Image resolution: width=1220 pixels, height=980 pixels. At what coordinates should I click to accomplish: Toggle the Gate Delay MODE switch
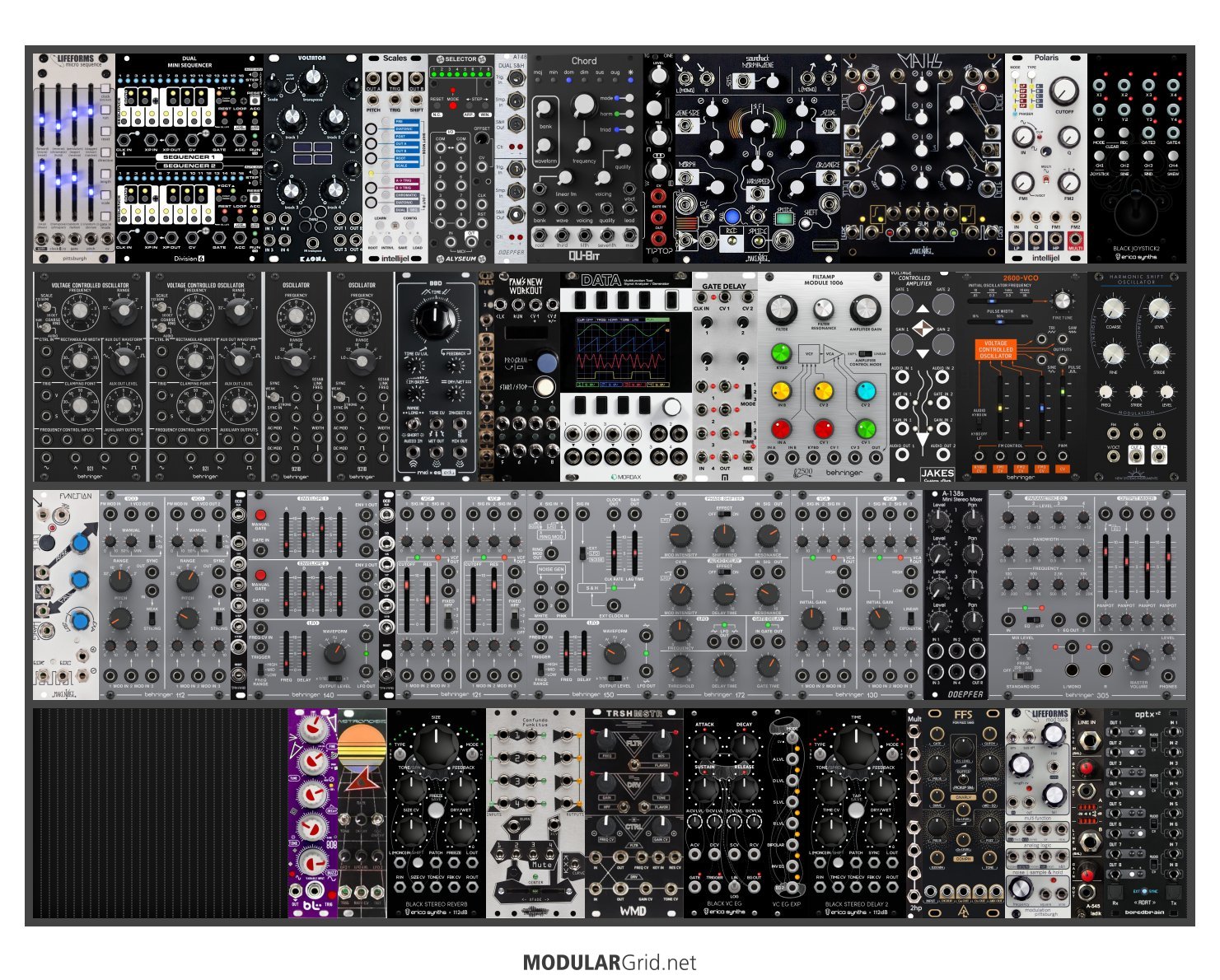pyautogui.click(x=748, y=390)
